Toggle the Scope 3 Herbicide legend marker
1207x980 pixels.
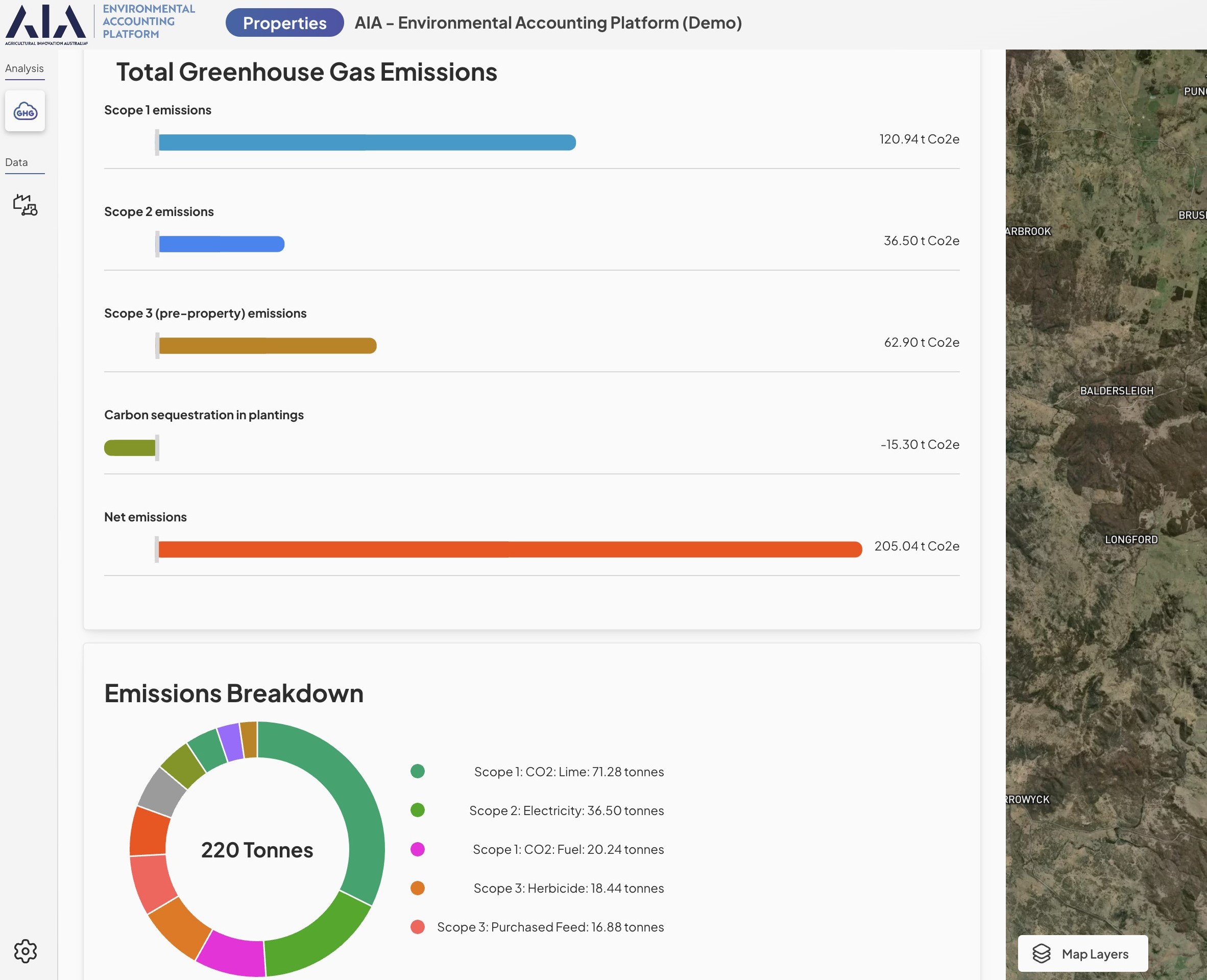pyautogui.click(x=418, y=888)
